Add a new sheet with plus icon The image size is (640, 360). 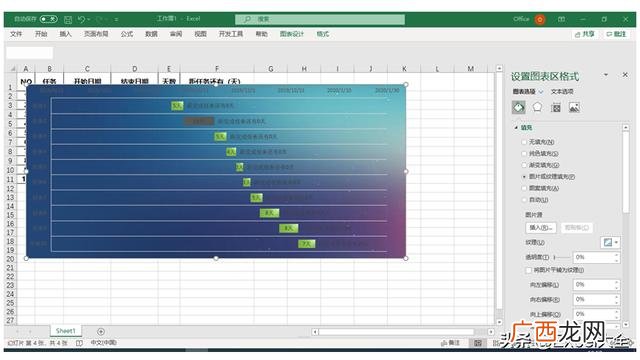point(101,331)
